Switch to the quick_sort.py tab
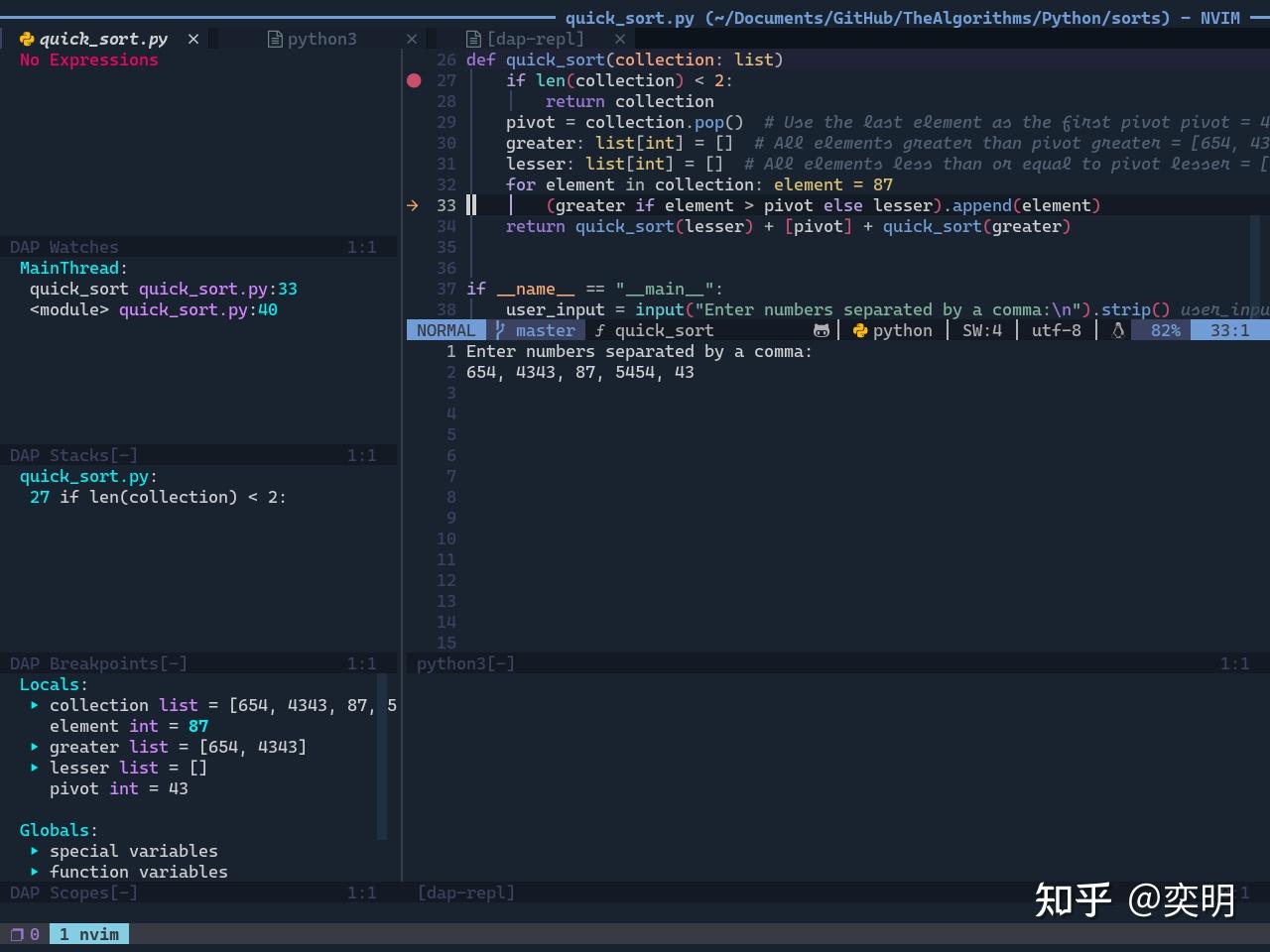Screen dimensions: 1270x952 click(103, 39)
